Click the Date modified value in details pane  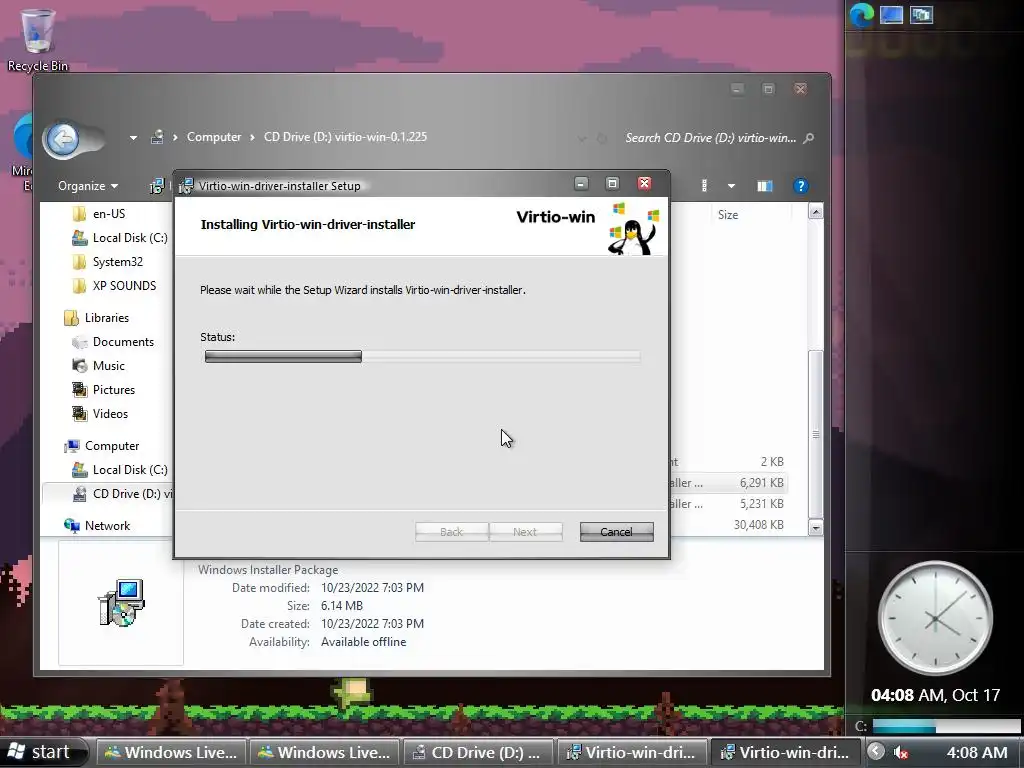click(x=372, y=588)
